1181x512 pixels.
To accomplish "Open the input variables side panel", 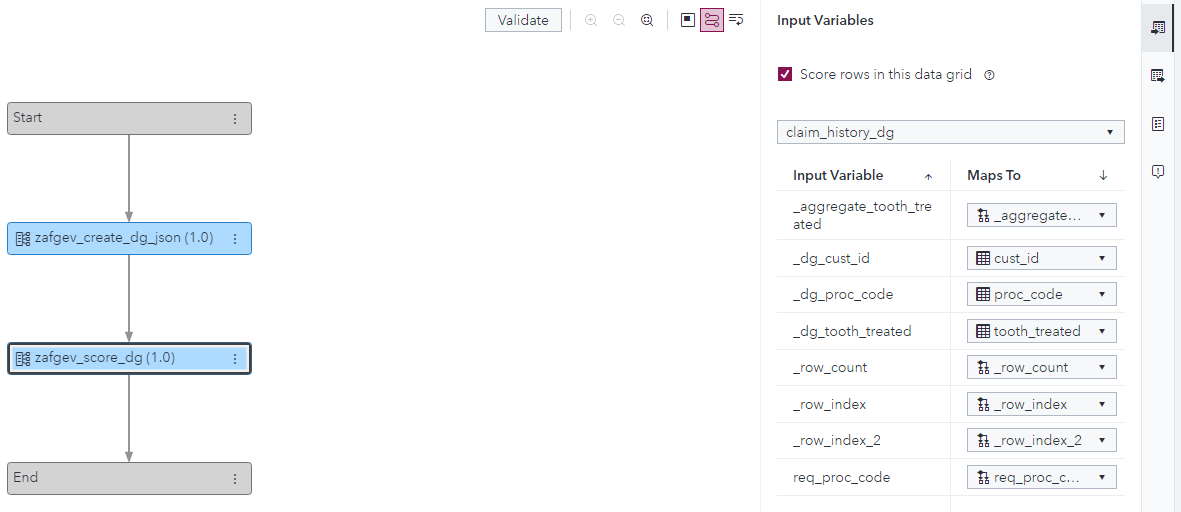I will point(1158,28).
